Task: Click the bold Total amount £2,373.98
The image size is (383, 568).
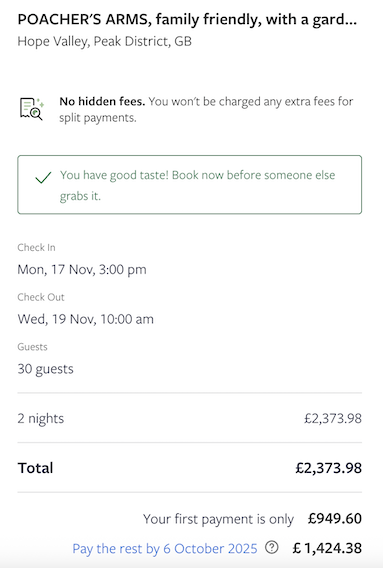Action: point(328,468)
